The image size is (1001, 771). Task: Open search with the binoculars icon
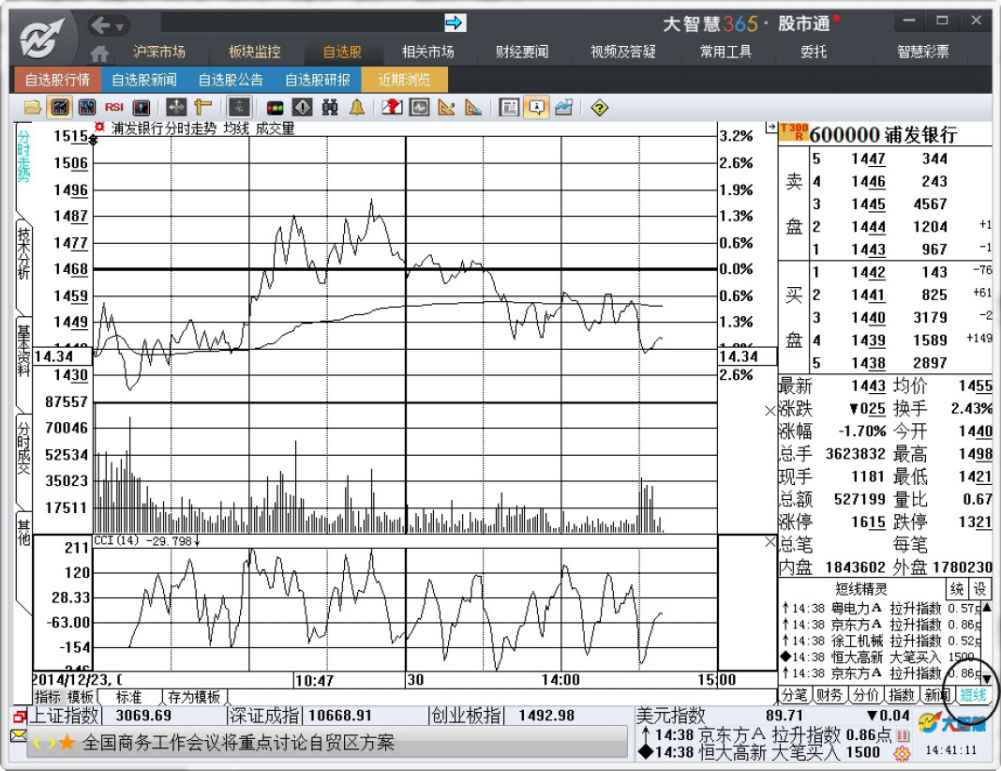[329, 107]
